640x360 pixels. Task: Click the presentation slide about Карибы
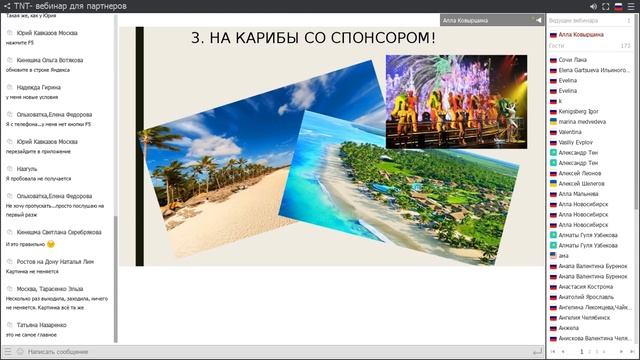331,147
